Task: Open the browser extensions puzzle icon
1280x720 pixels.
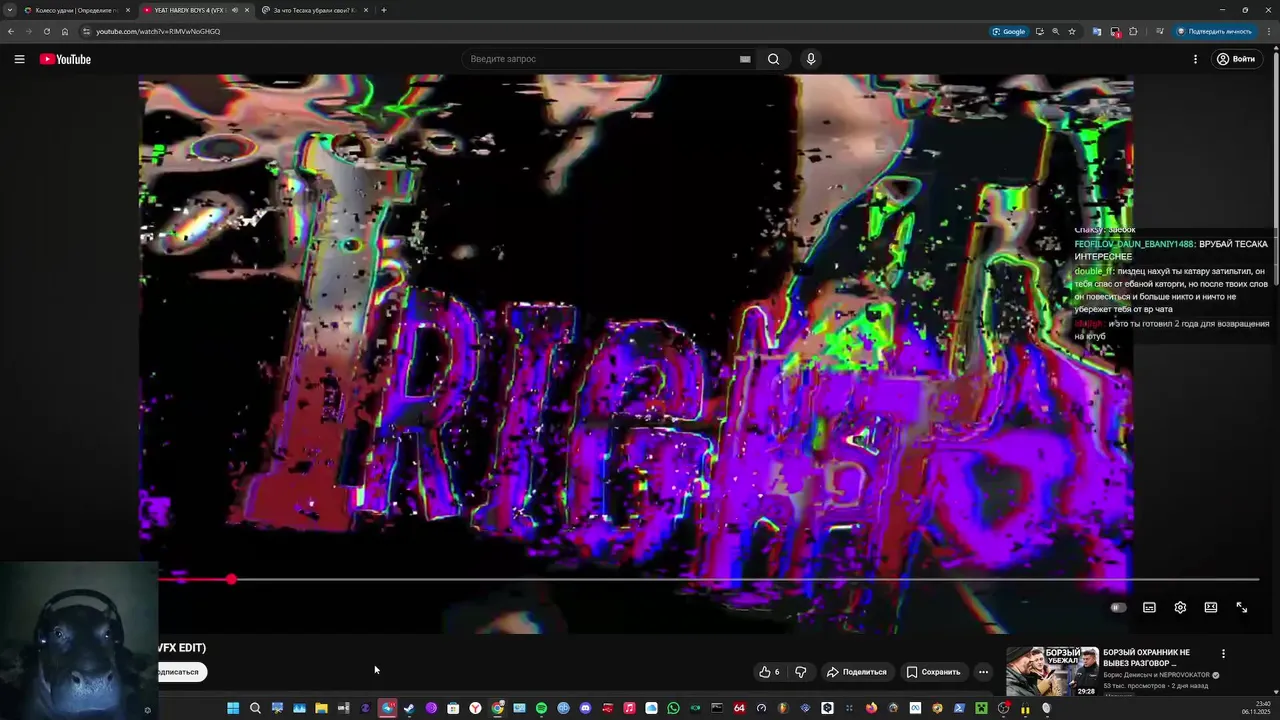Action: pos(1133,31)
